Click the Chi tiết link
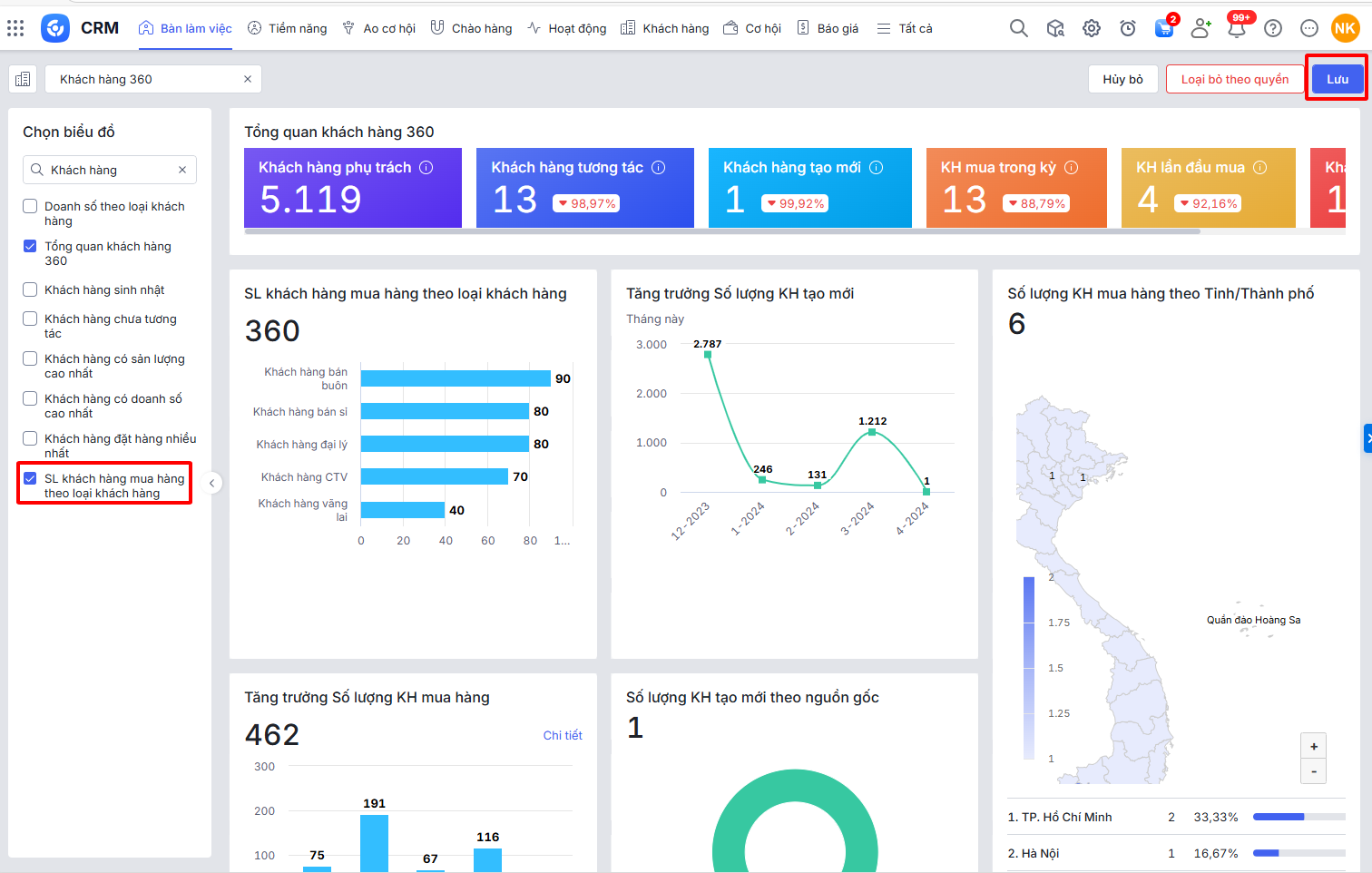Viewport: 1372px width, 873px height. [x=563, y=735]
